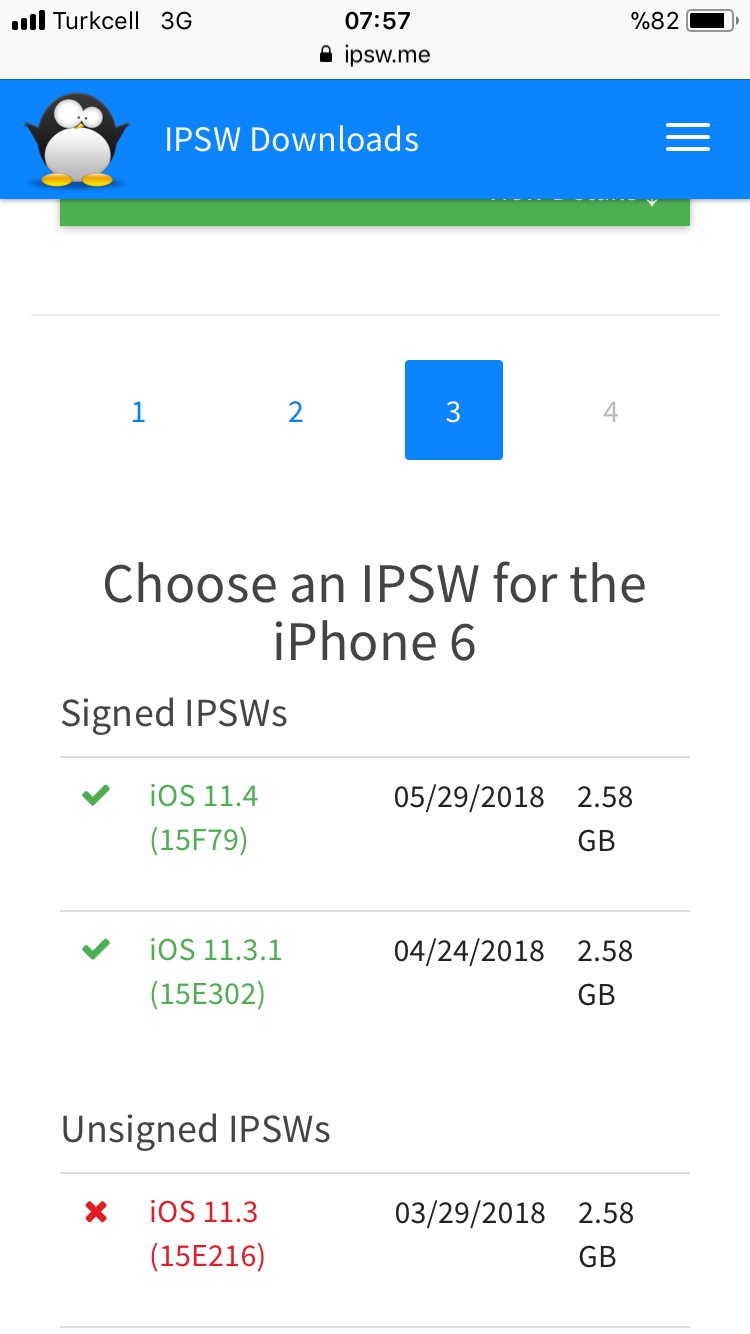Expand the green View Details bar

click(375, 210)
